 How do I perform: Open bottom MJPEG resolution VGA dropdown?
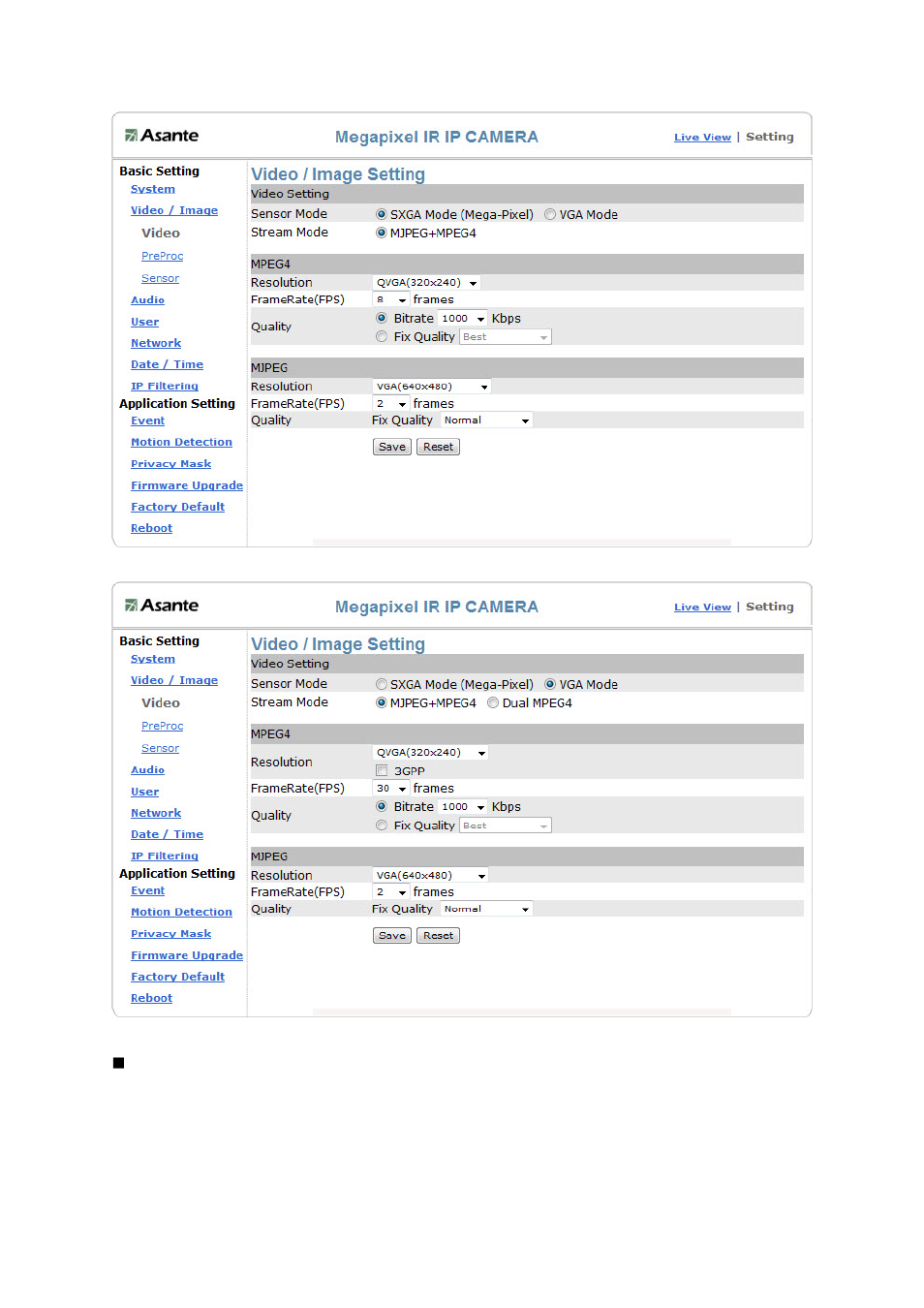click(x=430, y=875)
